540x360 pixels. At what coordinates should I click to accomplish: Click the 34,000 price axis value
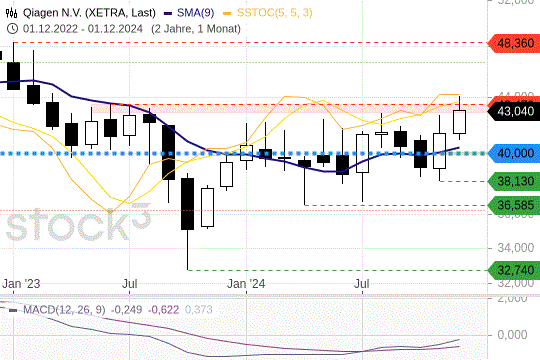(x=516, y=248)
